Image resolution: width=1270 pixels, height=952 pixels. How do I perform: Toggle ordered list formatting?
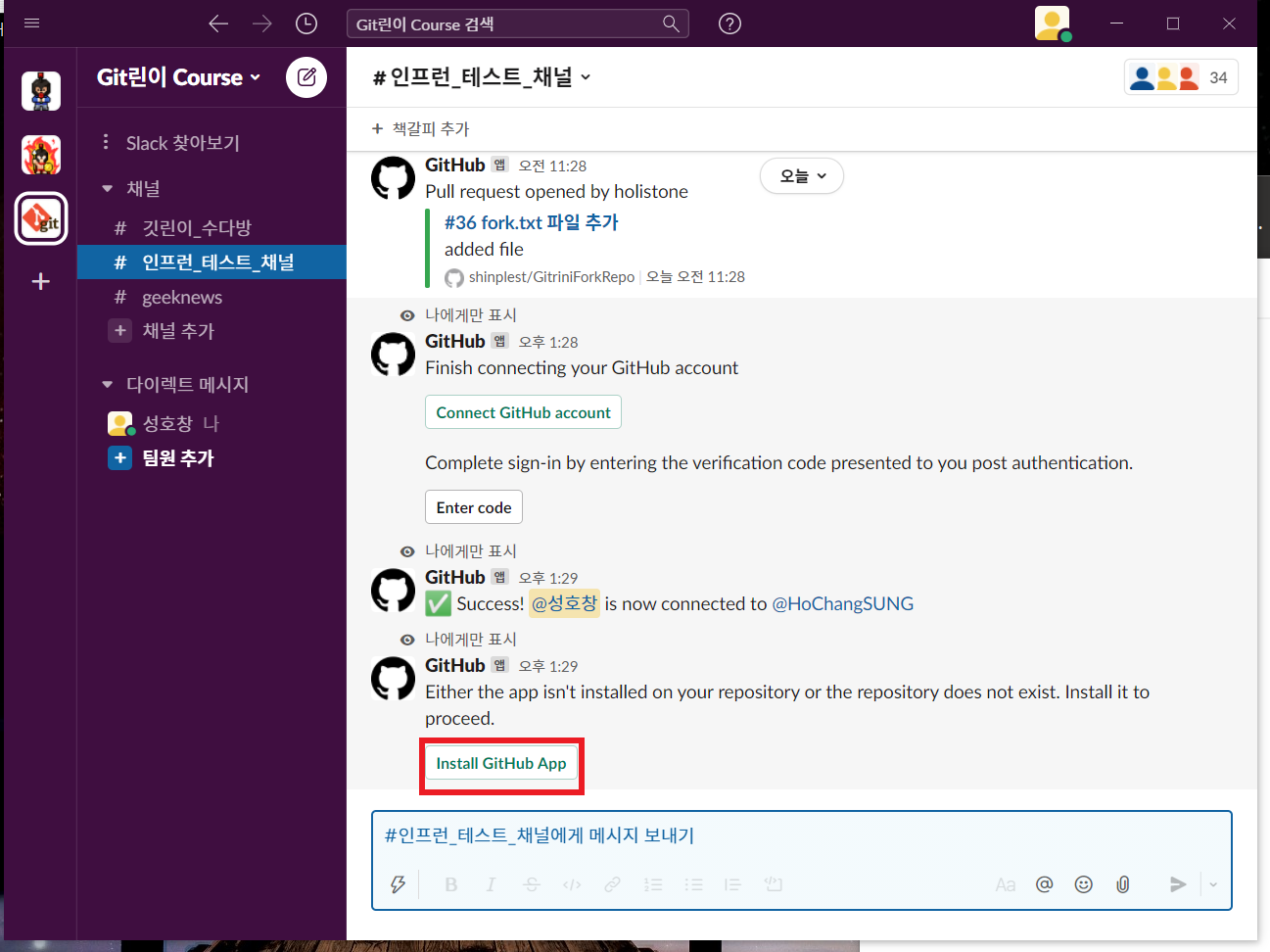(653, 884)
